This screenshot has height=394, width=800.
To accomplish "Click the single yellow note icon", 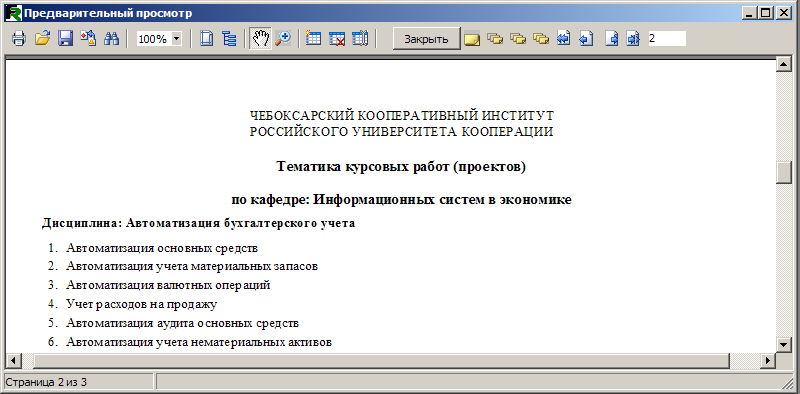I will [x=472, y=39].
